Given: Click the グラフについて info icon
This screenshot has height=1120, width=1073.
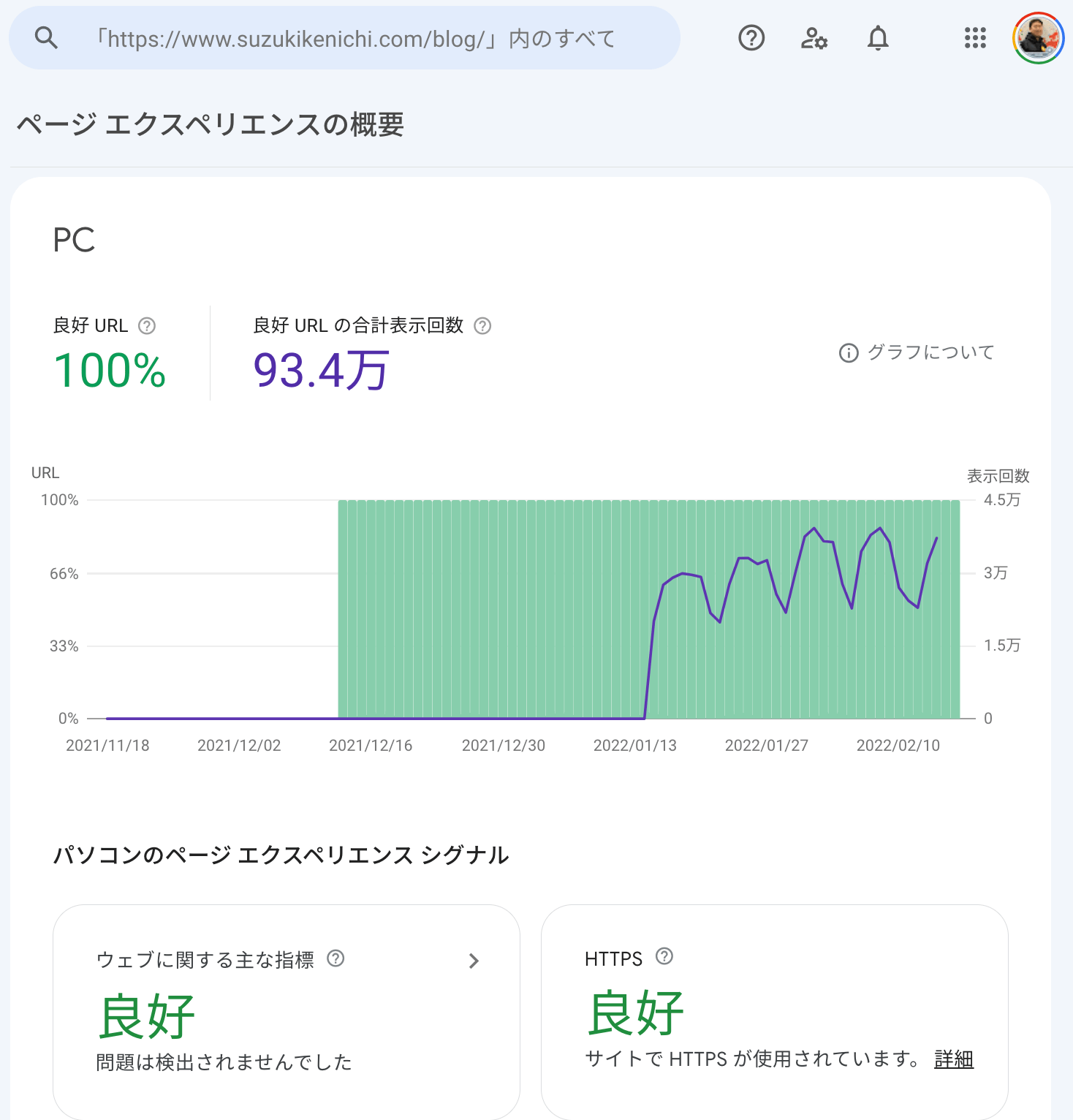Looking at the screenshot, I should tap(849, 353).
